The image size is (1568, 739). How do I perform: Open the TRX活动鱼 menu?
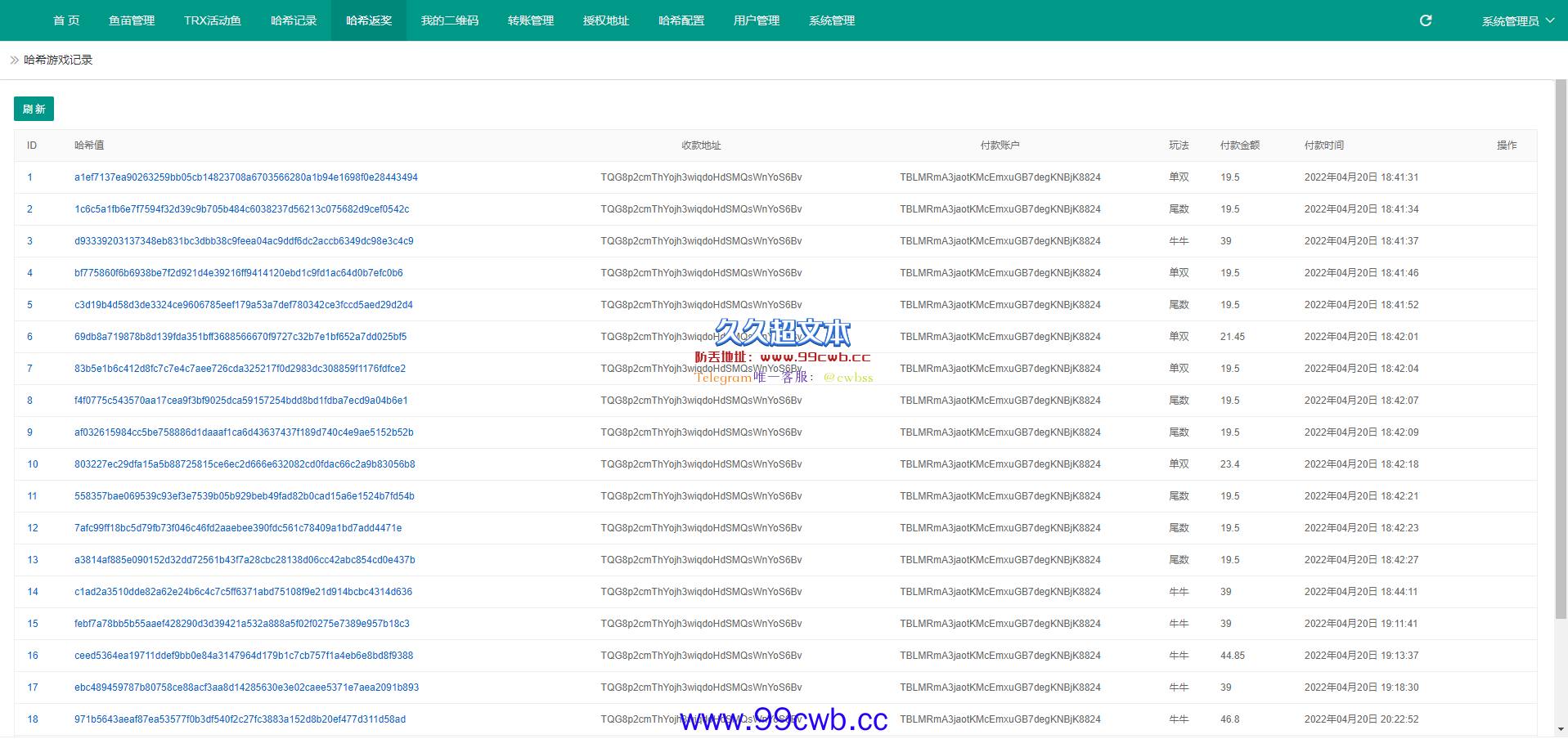213,20
